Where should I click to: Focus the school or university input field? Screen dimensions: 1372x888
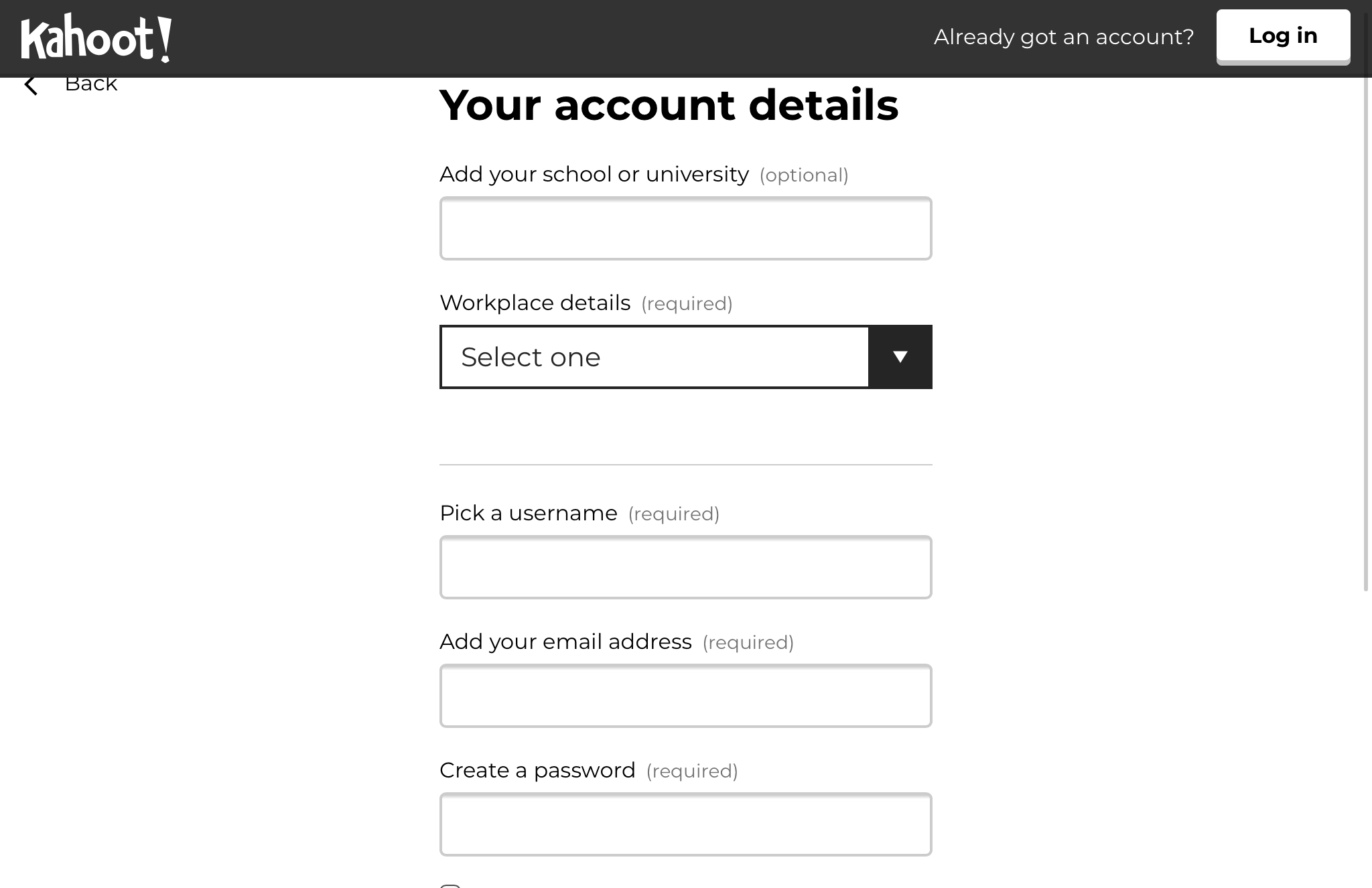pos(685,228)
